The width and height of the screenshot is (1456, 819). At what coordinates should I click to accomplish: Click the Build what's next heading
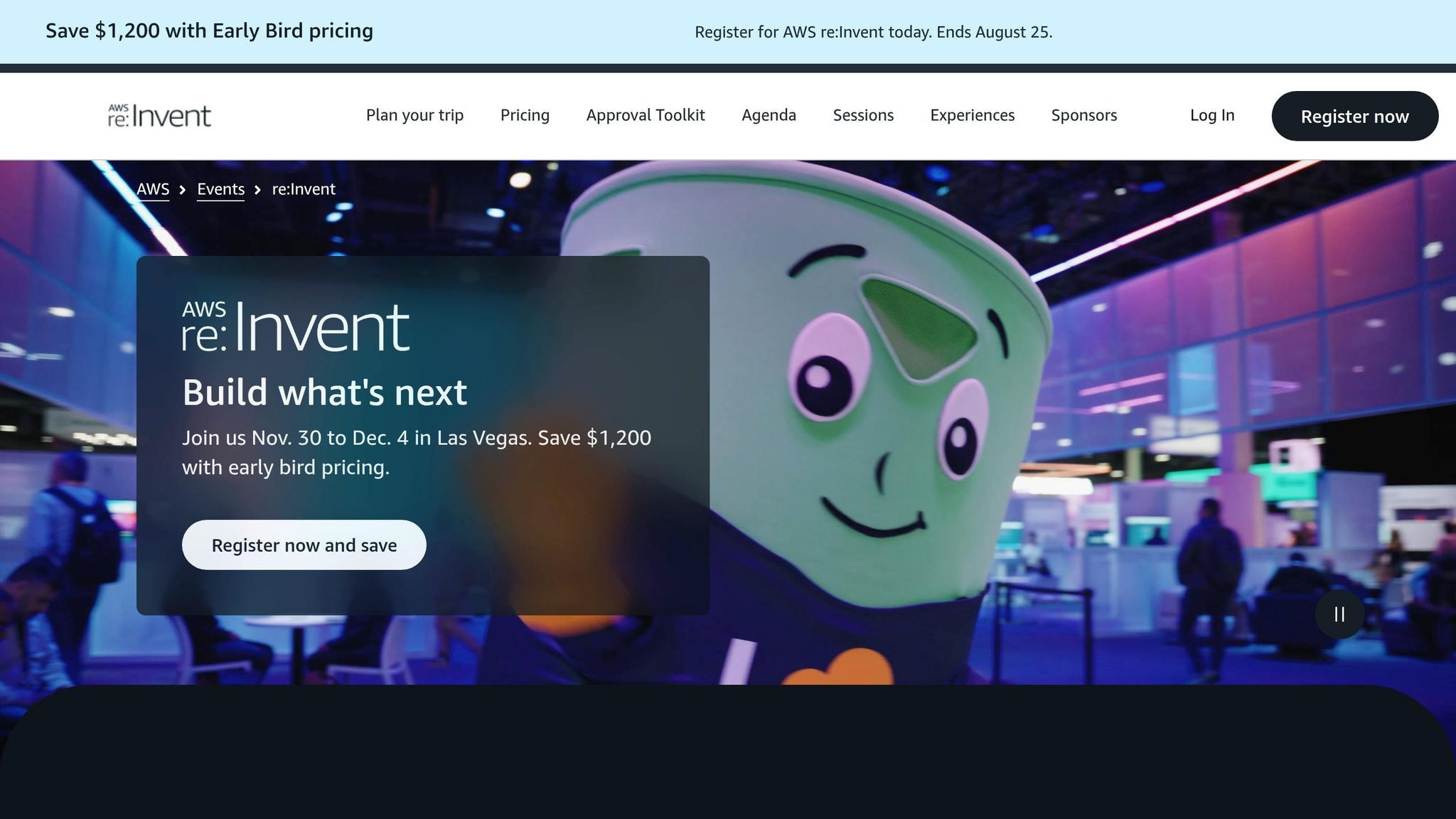(325, 392)
